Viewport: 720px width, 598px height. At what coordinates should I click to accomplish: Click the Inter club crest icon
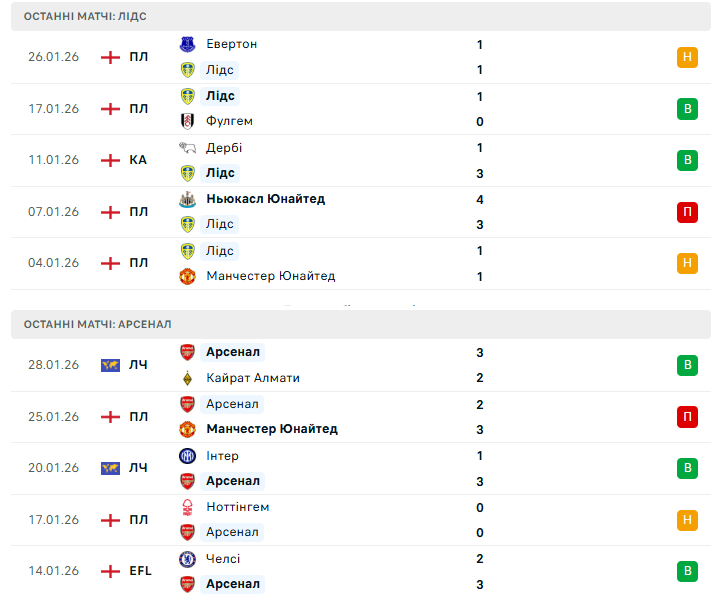pos(187,456)
